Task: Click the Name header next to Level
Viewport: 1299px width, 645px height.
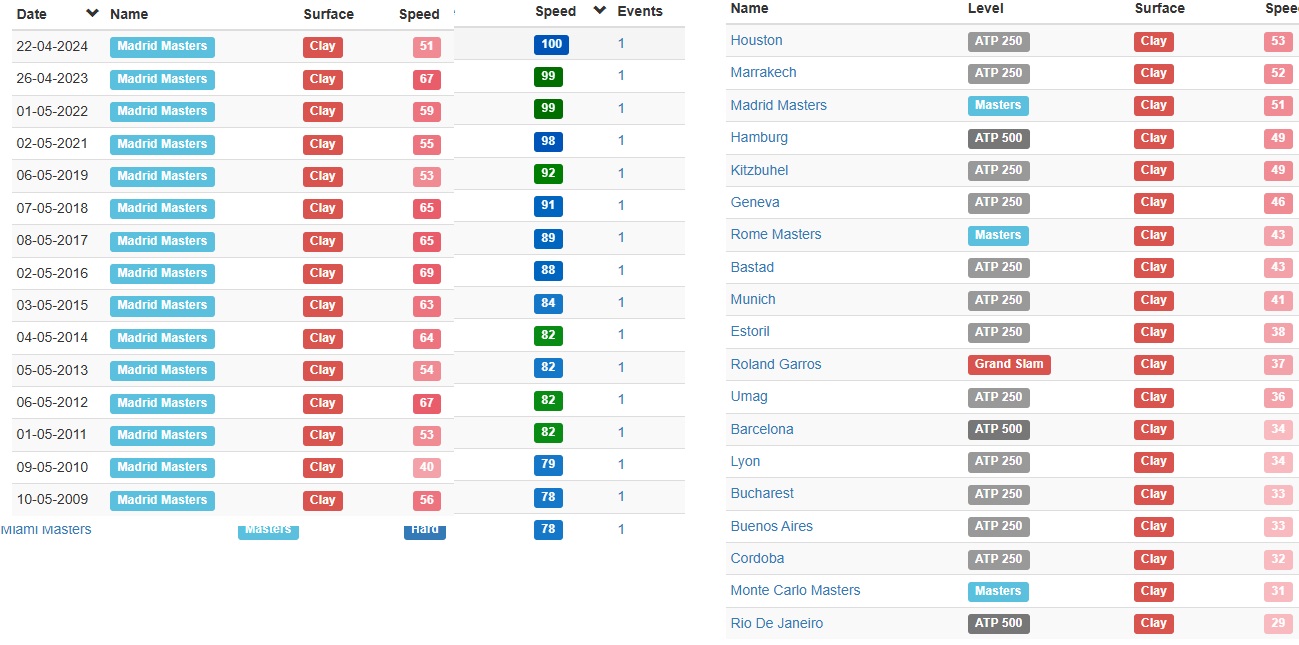Action: [x=750, y=8]
